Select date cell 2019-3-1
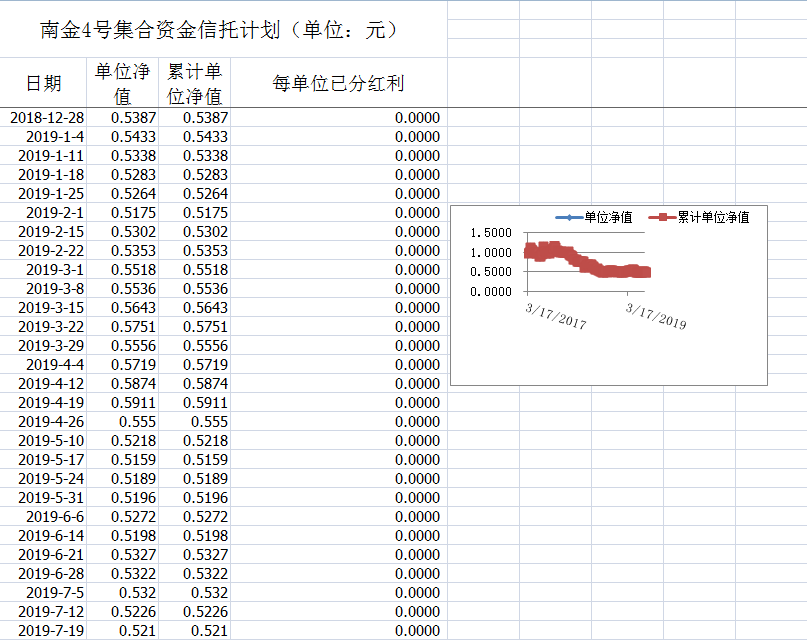 [43, 270]
